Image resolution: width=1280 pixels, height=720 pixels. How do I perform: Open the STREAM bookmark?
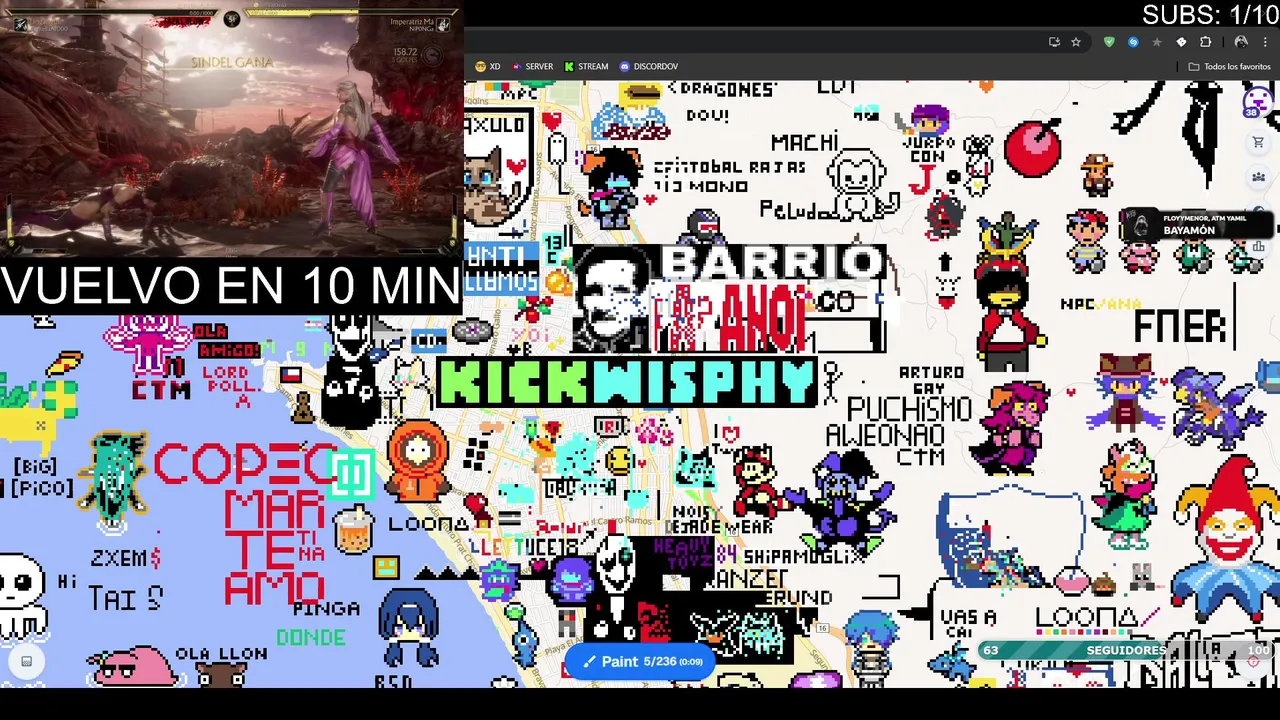pos(586,66)
